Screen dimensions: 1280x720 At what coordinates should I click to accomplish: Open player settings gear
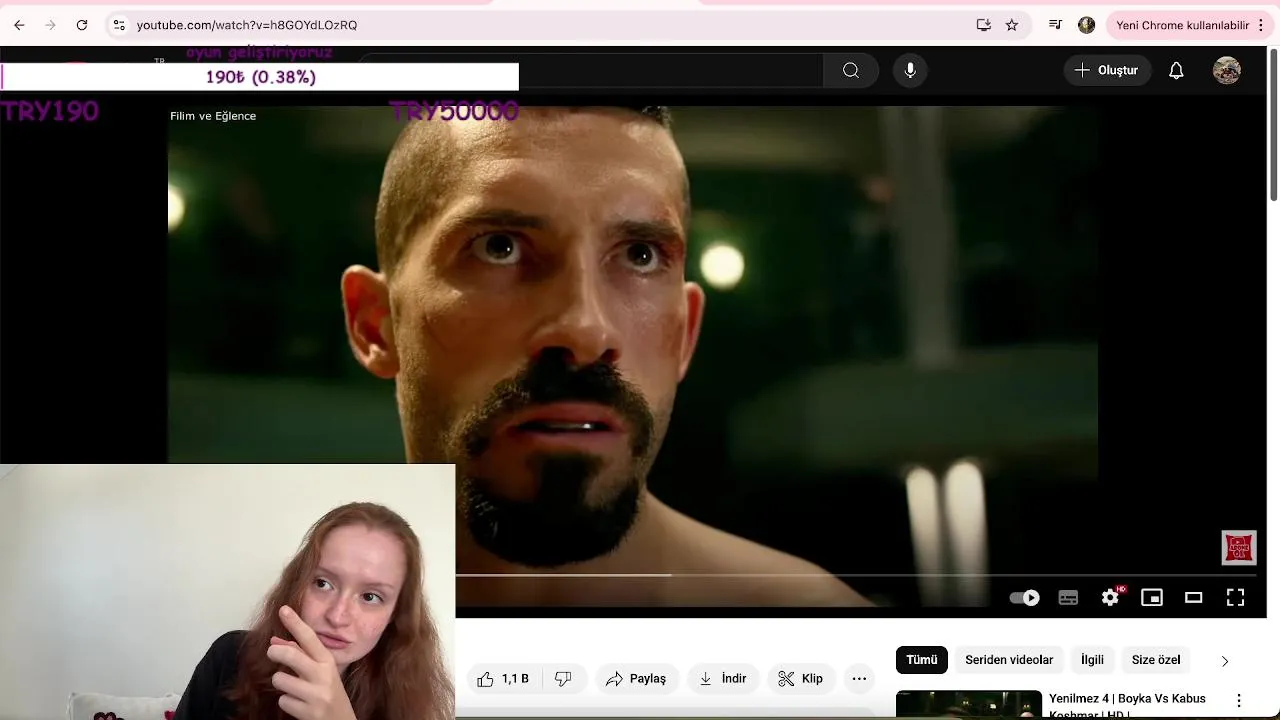(x=1110, y=598)
